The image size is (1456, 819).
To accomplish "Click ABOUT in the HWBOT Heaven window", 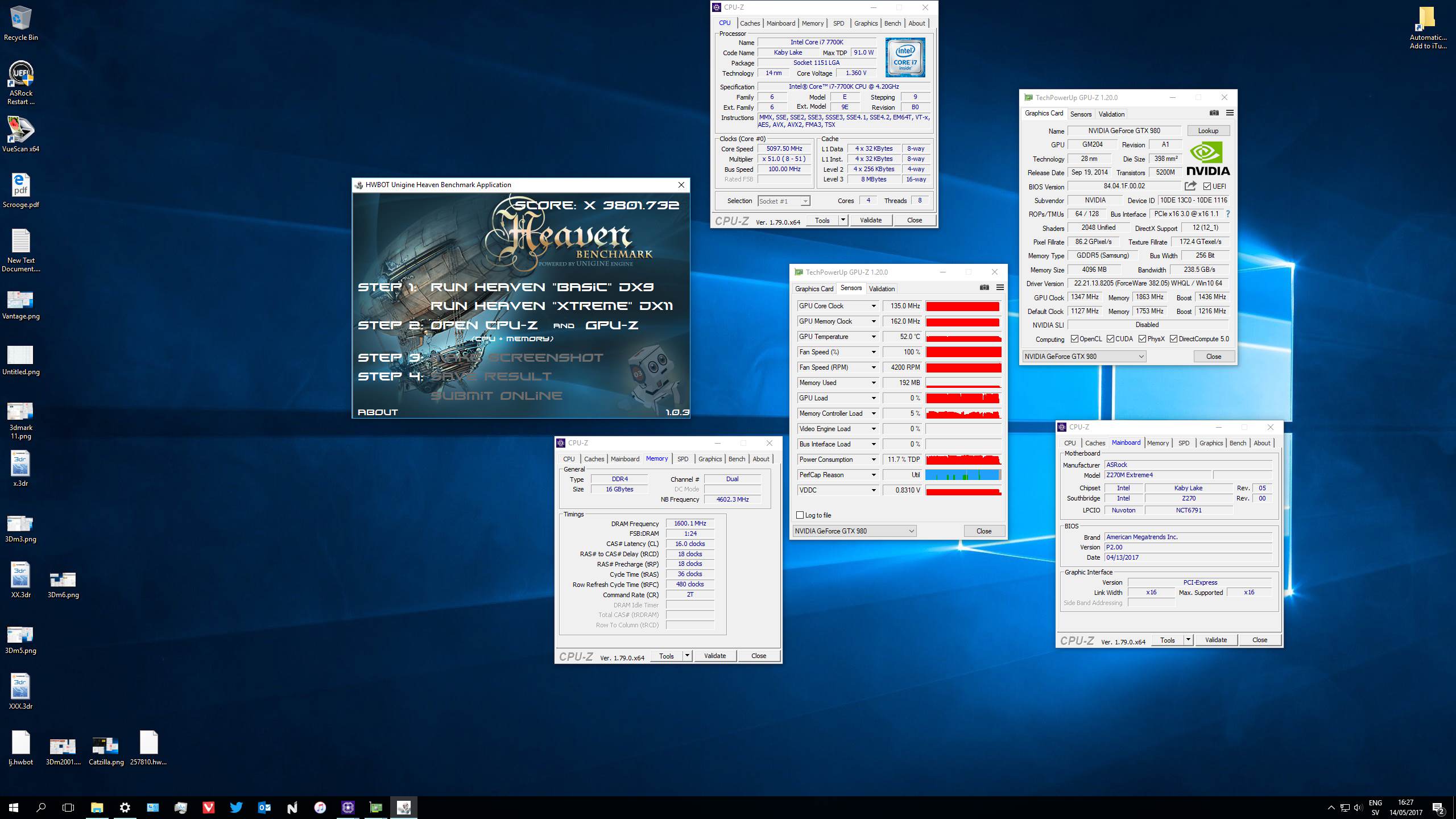I will (378, 412).
